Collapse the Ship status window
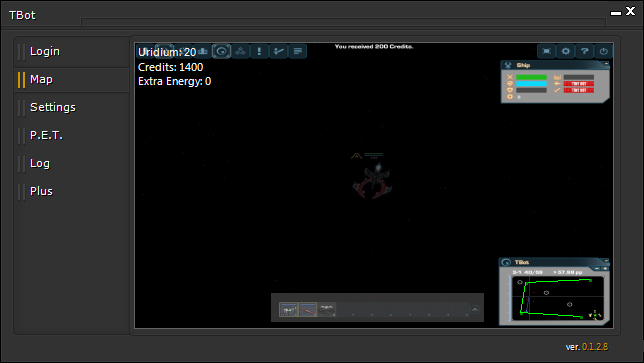Image resolution: width=644 pixels, height=363 pixels. click(x=606, y=63)
